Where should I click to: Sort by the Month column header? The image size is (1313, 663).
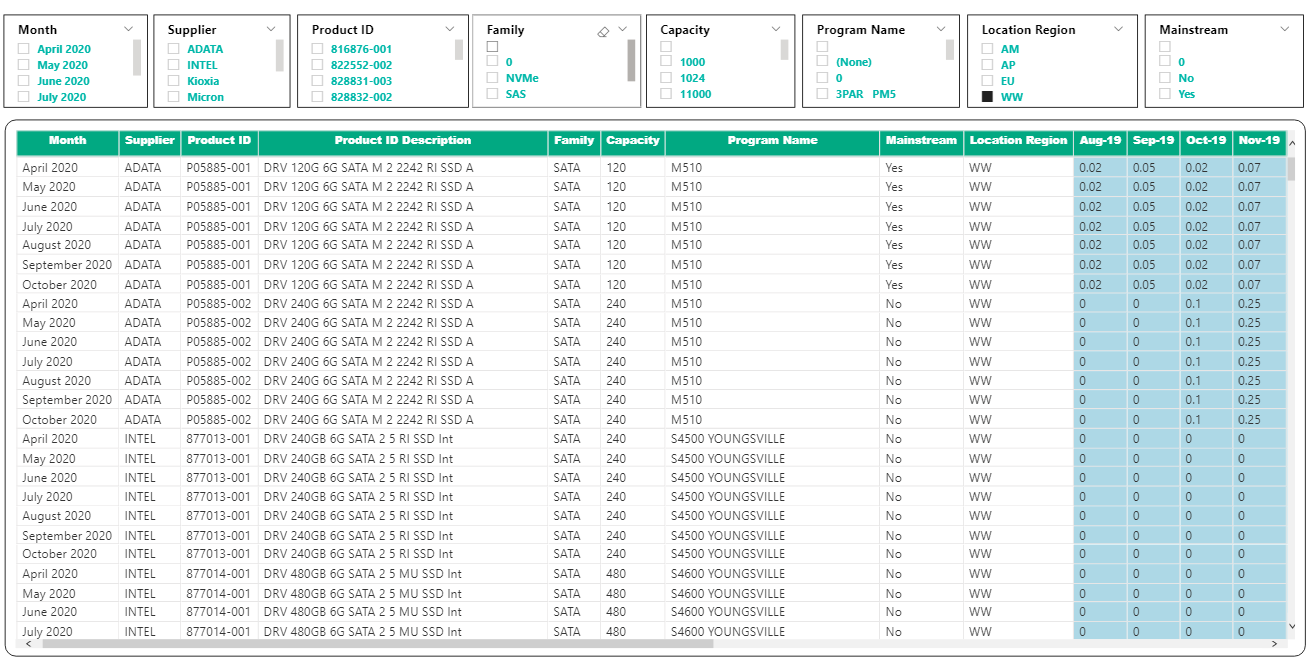tap(68, 142)
